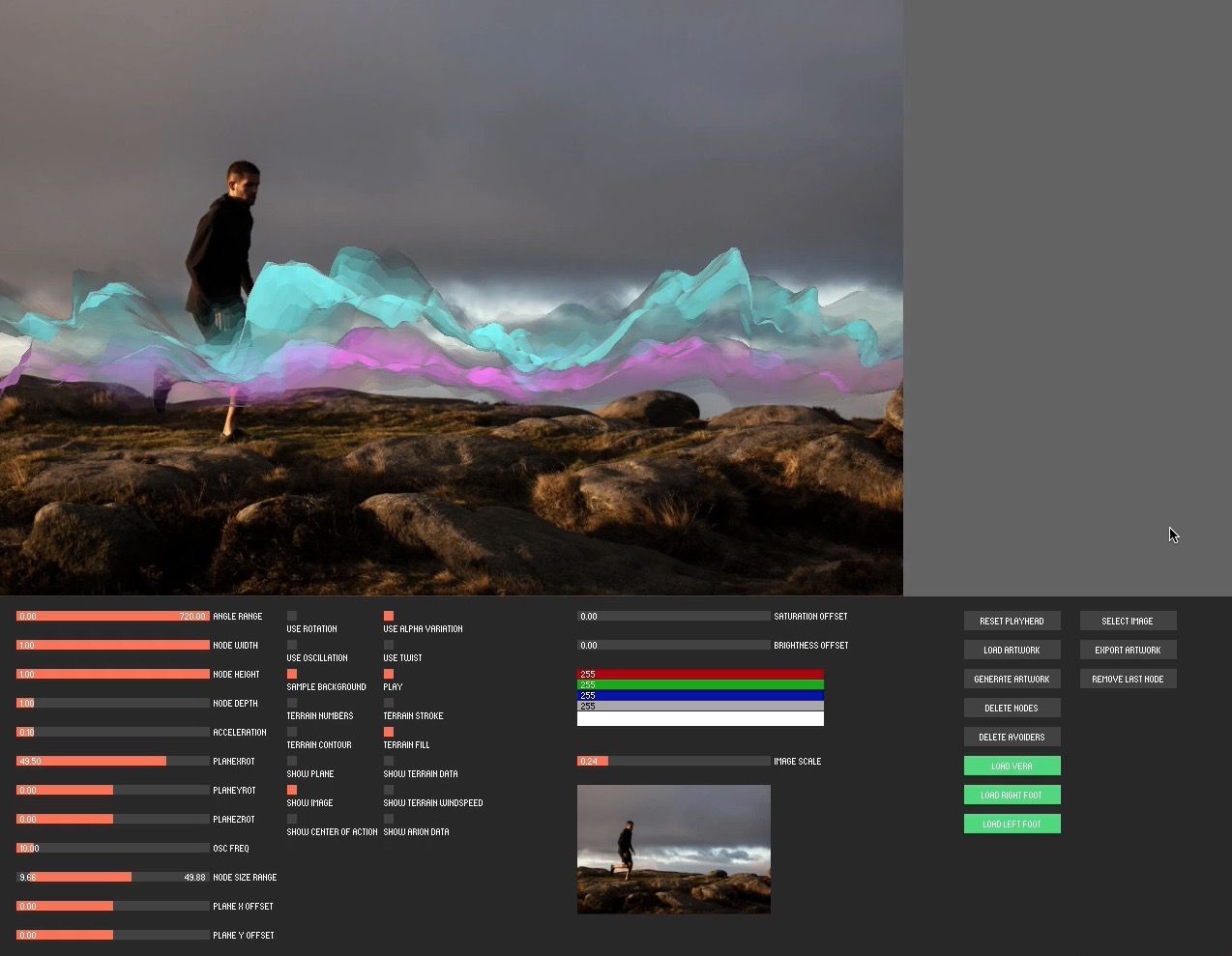Enable Show Terrain Windspeed
Viewport: 1232px width, 956px height.
pos(389,790)
